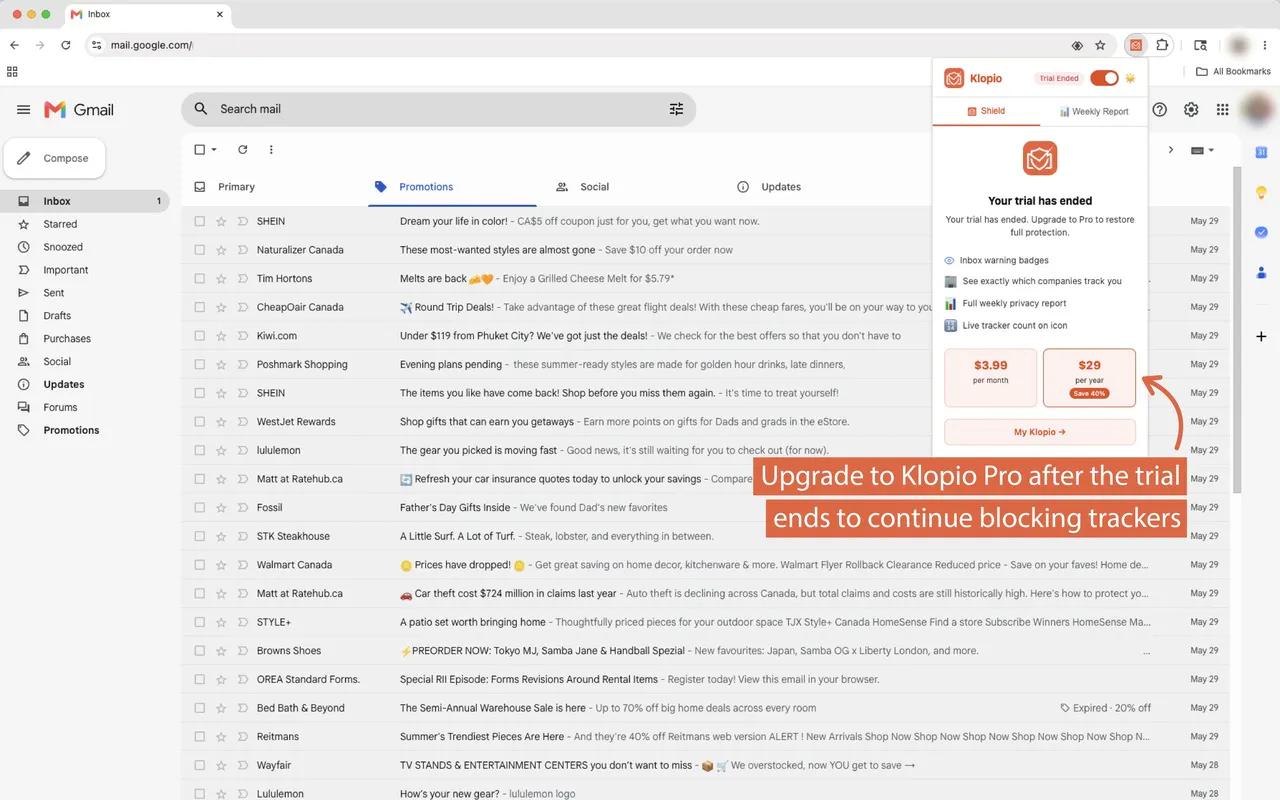Image resolution: width=1280 pixels, height=800 pixels.
Task: Open the Browns Shoes PREORDER NOW email
Action: (x=705, y=651)
